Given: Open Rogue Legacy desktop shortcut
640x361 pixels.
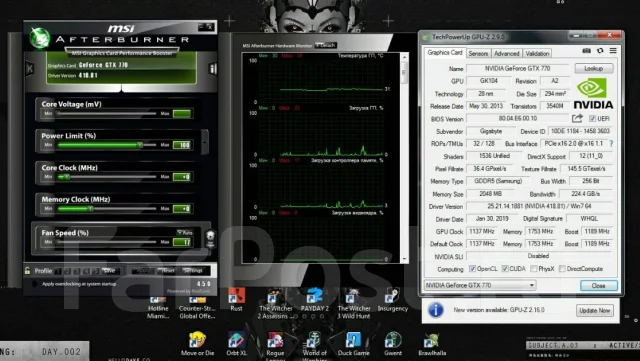Looking at the screenshot, I should 276,346.
